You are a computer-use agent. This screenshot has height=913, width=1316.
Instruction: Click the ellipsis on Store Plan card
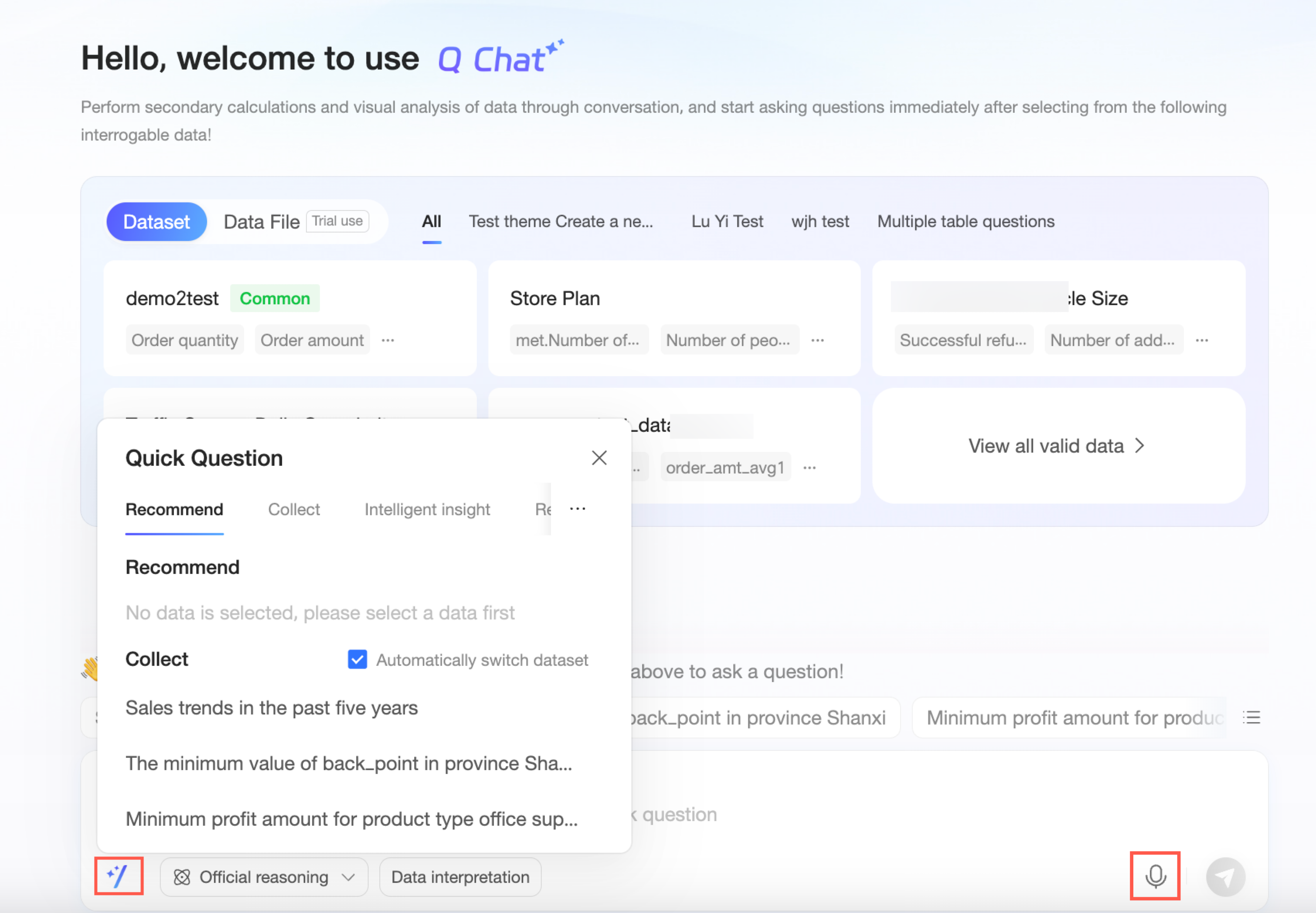click(x=817, y=340)
